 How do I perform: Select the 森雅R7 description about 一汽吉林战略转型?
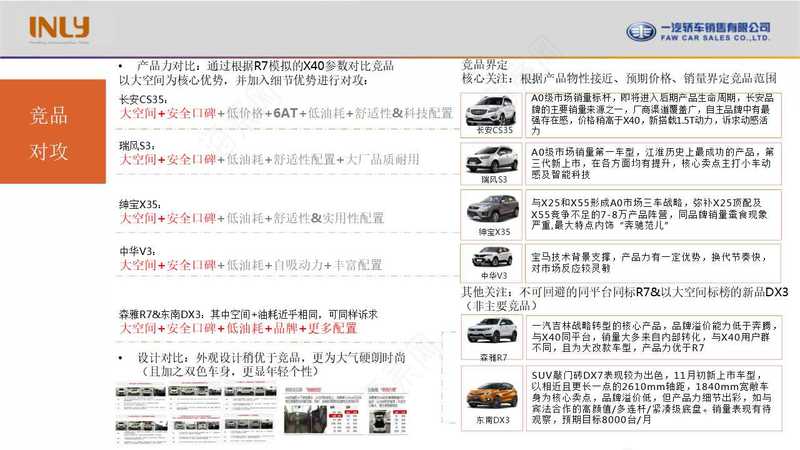654,337
